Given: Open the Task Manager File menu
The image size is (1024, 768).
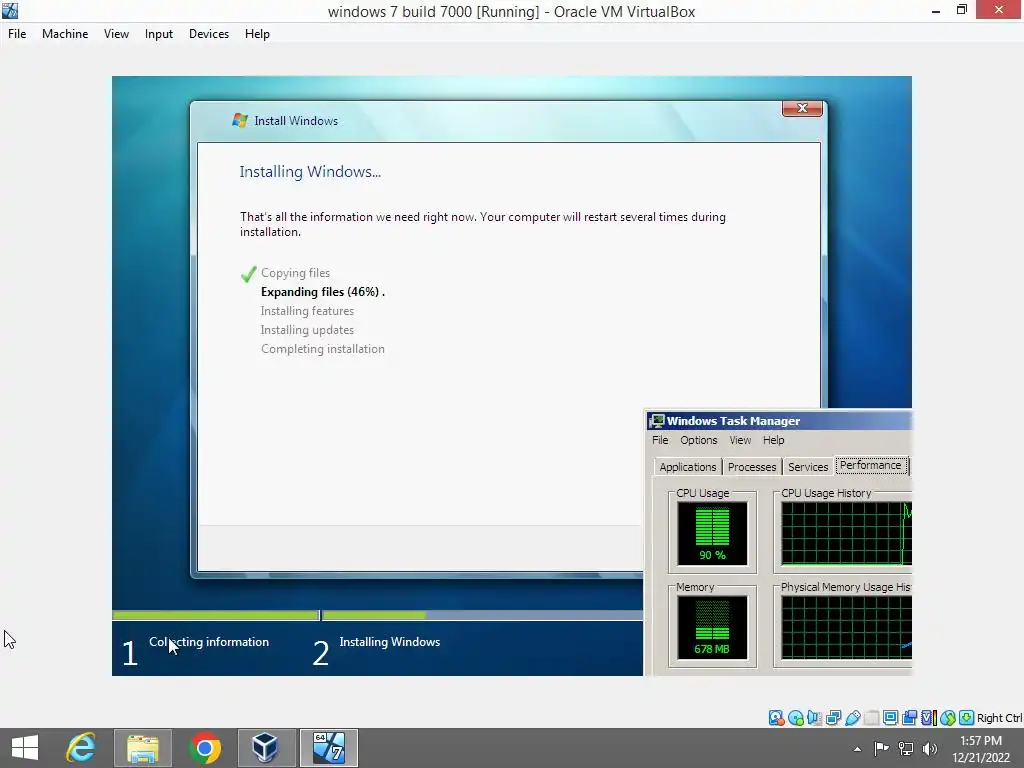Looking at the screenshot, I should tap(660, 440).
